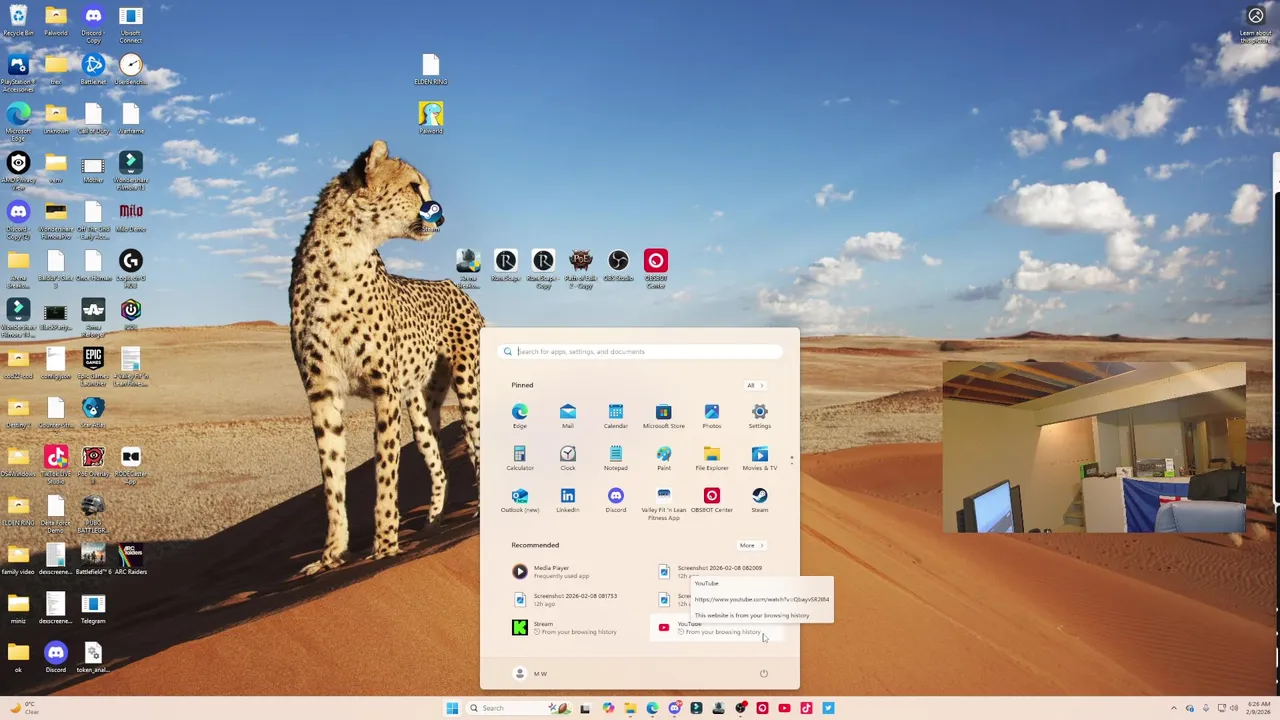The width and height of the screenshot is (1280, 720).
Task: Launch Paint from the Start menu
Action: pyautogui.click(x=663, y=458)
